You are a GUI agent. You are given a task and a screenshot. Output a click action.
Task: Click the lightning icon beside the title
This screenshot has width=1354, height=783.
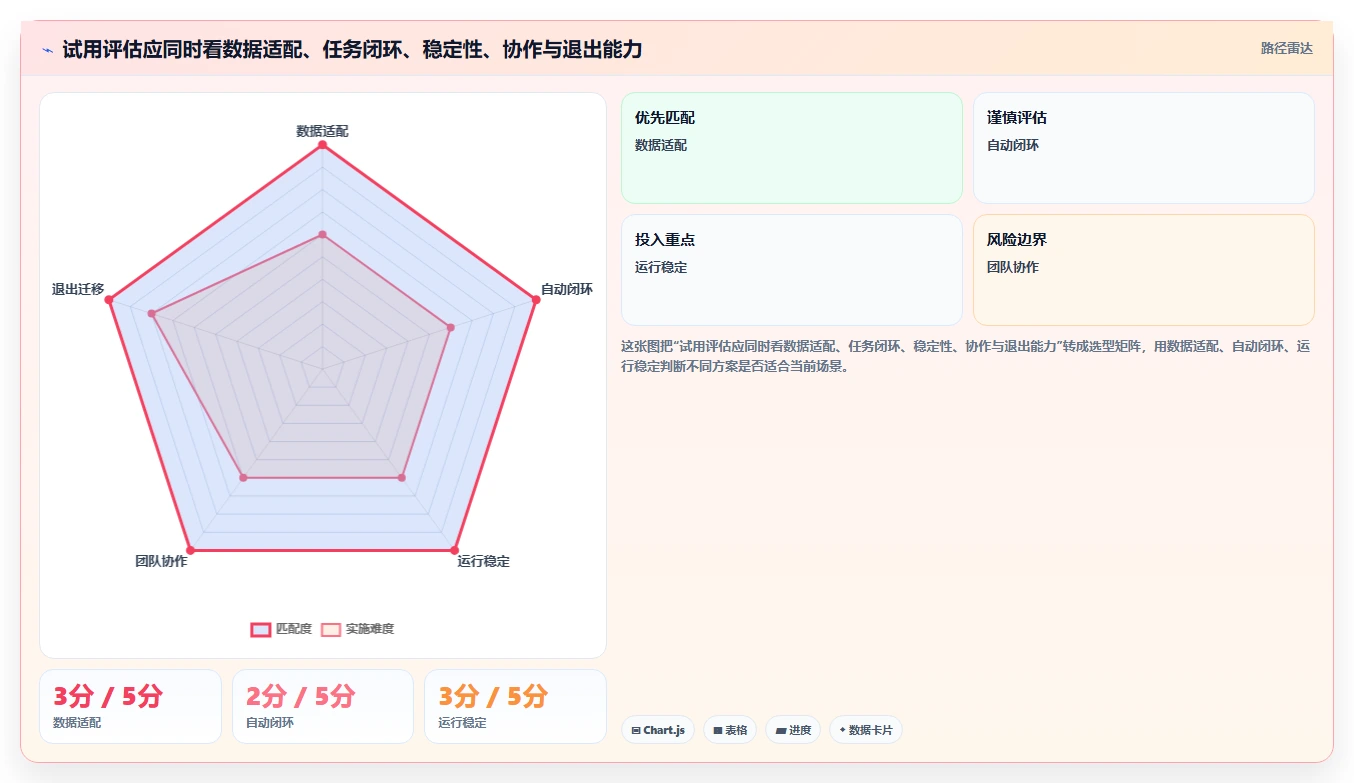(47, 50)
